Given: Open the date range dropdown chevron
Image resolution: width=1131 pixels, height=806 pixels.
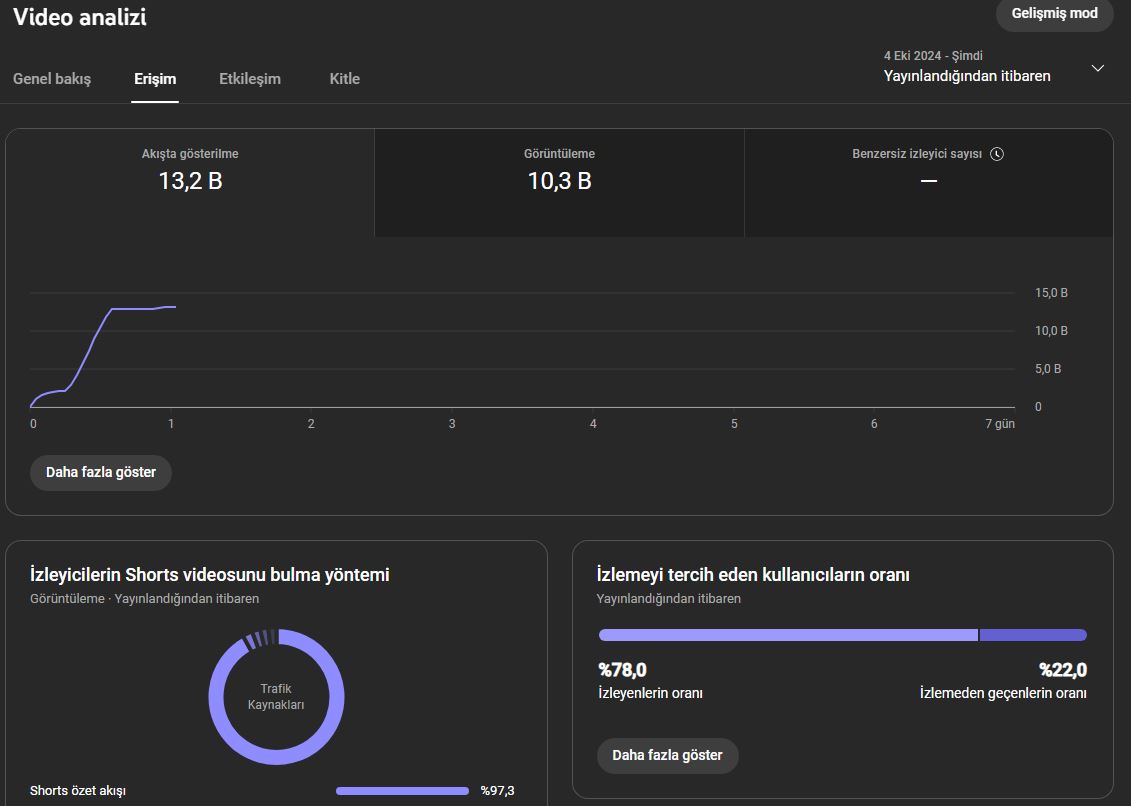Looking at the screenshot, I should pyautogui.click(x=1097, y=69).
